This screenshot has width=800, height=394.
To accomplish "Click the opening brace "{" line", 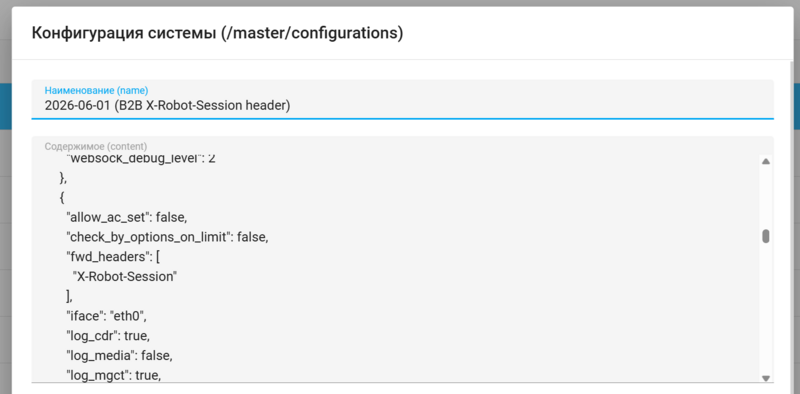I will [62, 198].
